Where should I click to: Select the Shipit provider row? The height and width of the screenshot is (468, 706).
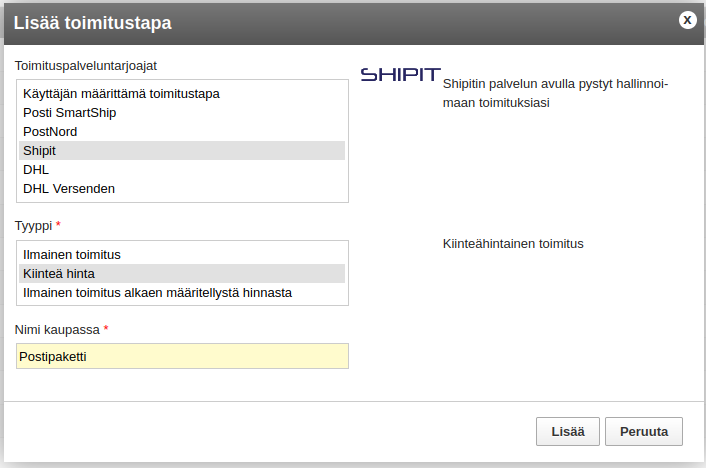(182, 150)
